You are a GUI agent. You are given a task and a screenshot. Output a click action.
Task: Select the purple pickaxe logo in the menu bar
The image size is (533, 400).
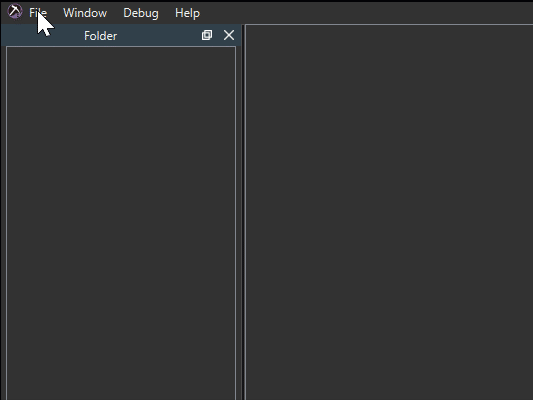tap(15, 12)
